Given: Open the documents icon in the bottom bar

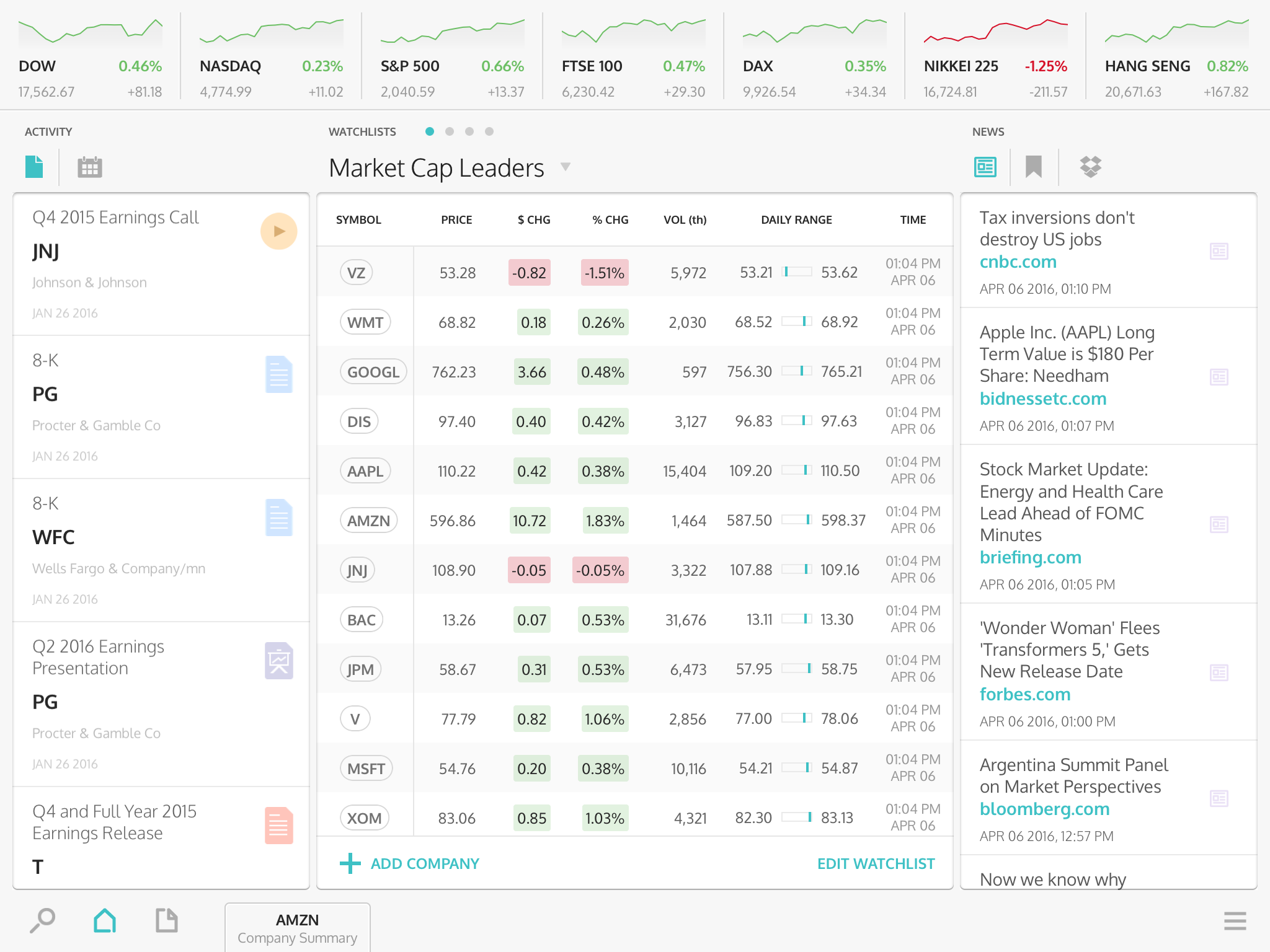Looking at the screenshot, I should (167, 920).
